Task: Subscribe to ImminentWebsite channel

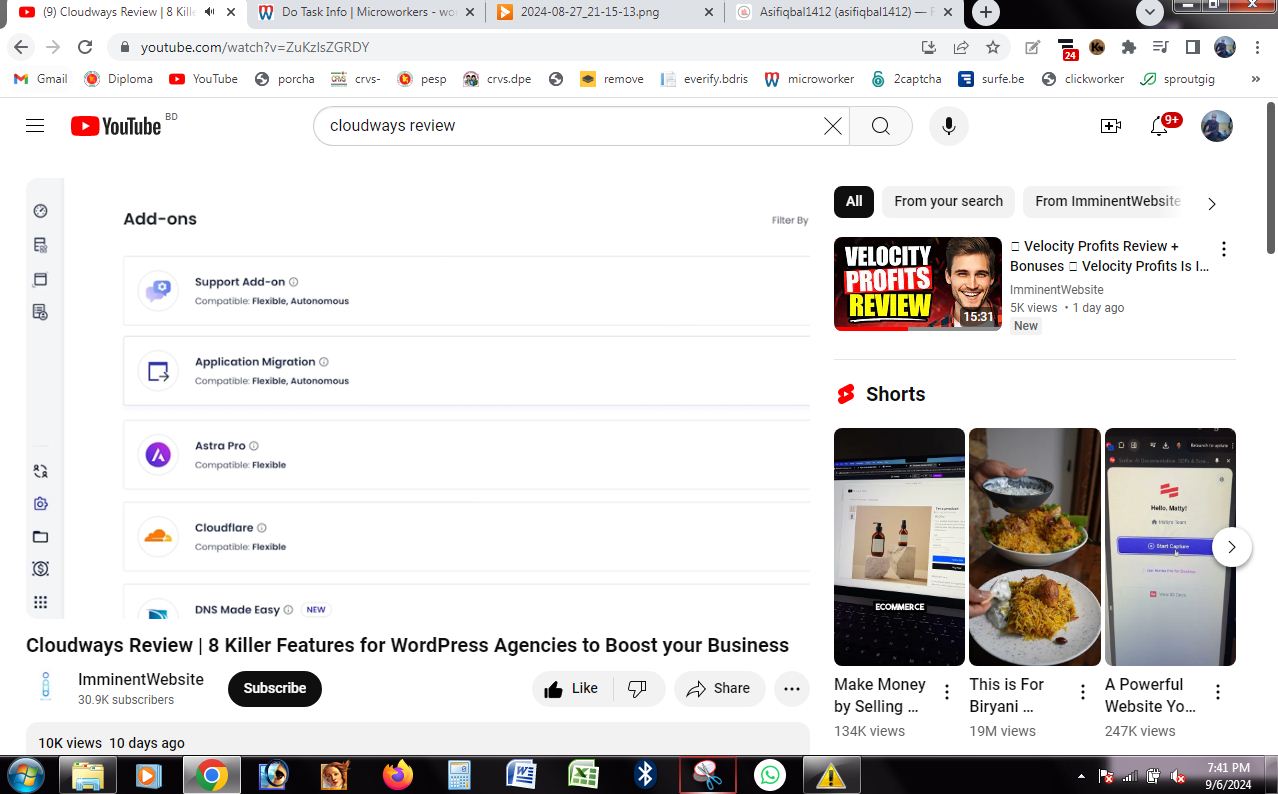Action: [x=275, y=688]
